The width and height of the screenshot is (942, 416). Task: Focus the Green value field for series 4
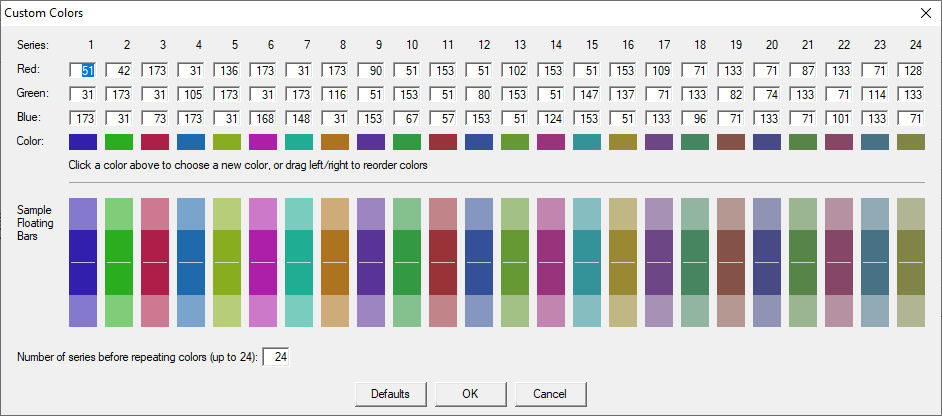192,95
